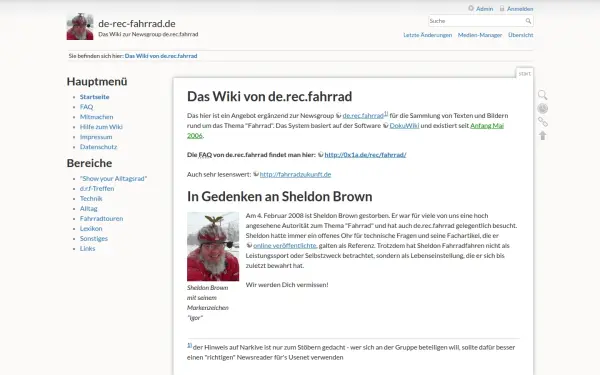Image resolution: width=600 pixels, height=375 pixels.
Task: Click the back to top arrow icon
Action: click(x=543, y=135)
